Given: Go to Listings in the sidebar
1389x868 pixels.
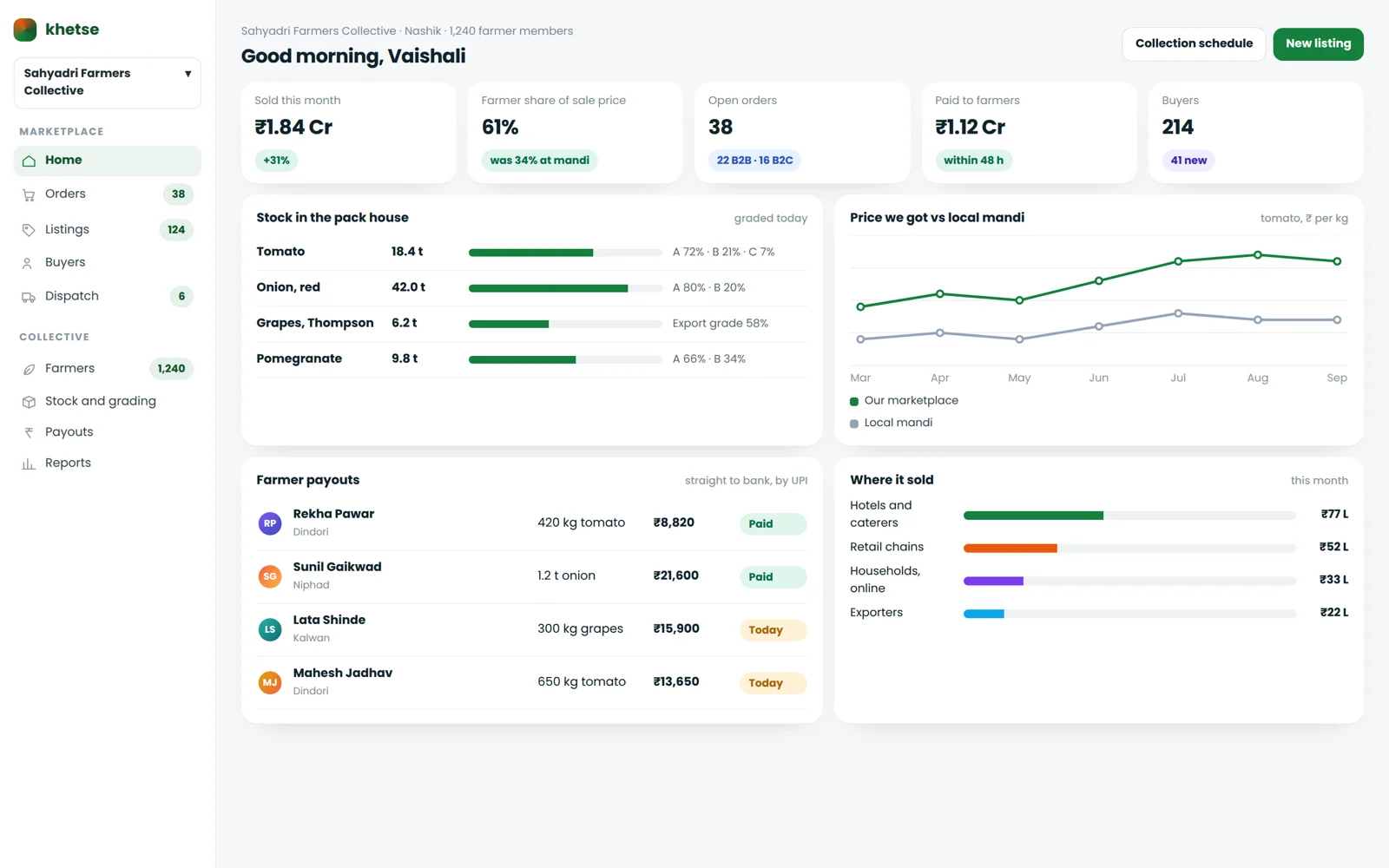Looking at the screenshot, I should 108,230.
